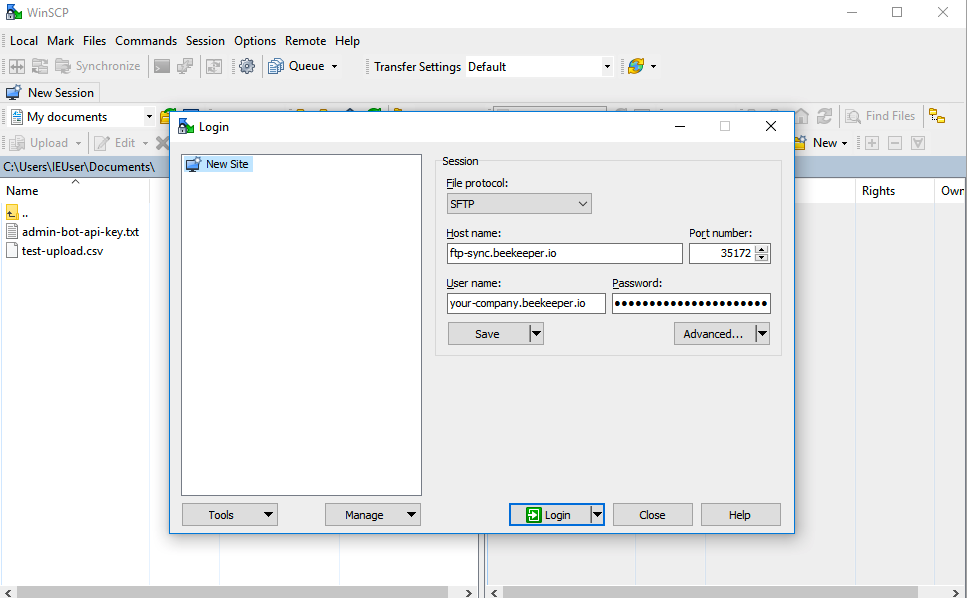Click the WinSCP application icon in the title bar
This screenshot has height=598, width=967.
[x=12, y=11]
